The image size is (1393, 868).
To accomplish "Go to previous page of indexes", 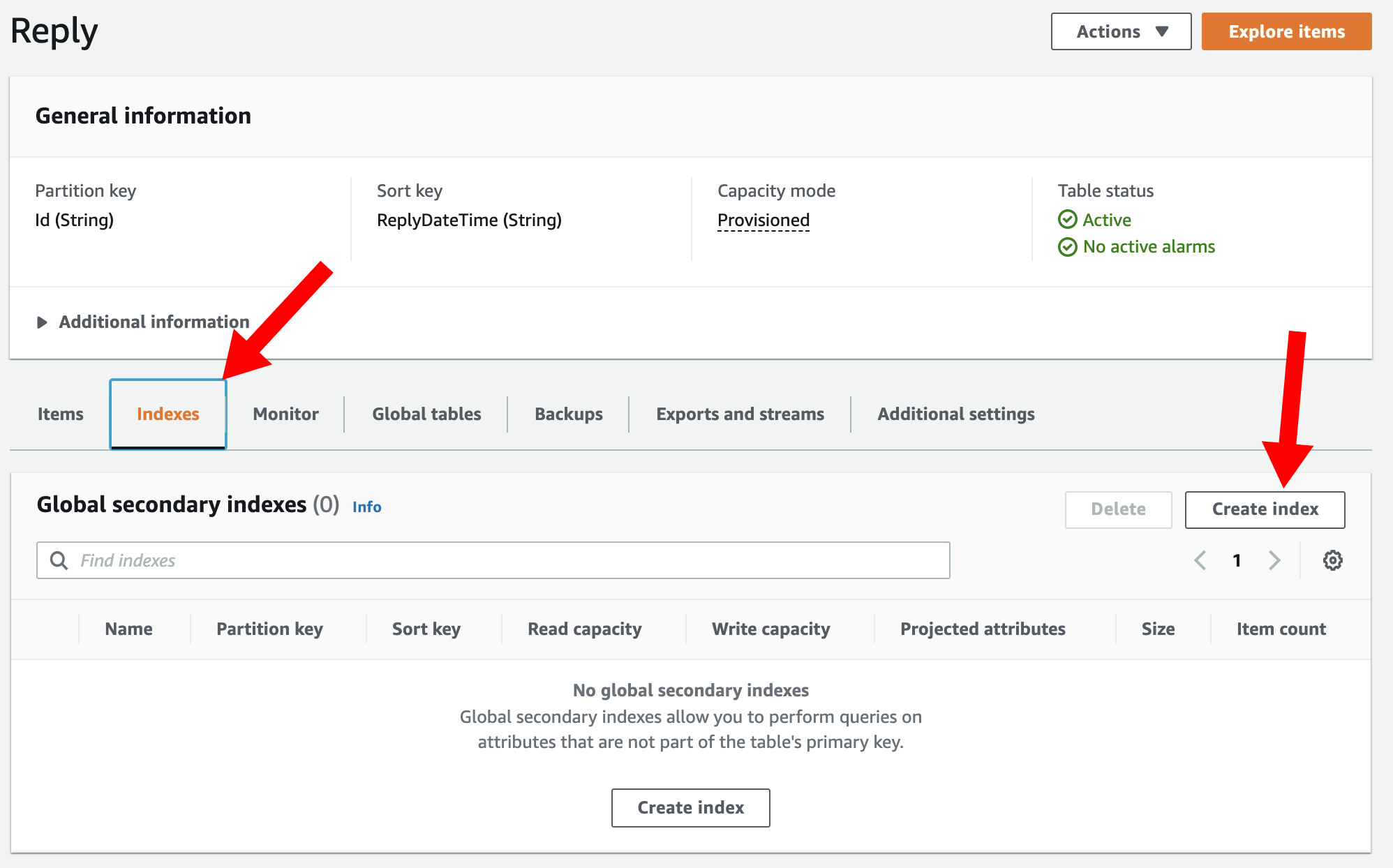I will [x=1200, y=560].
